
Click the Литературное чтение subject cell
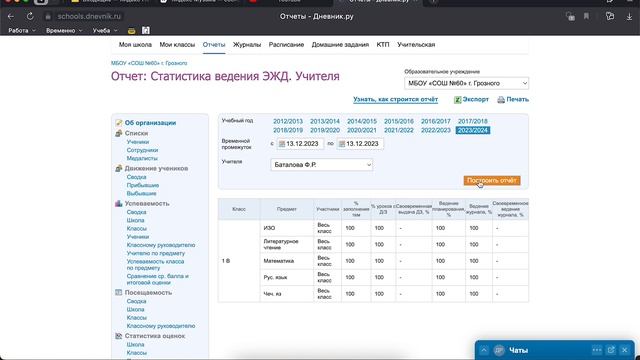click(x=287, y=244)
